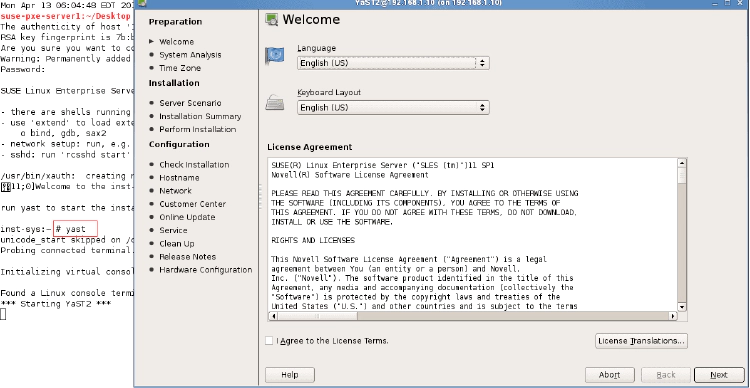Viewport: 750px width, 388px height.
Task: Select Check Installation step in sidebar
Action: pos(194,164)
